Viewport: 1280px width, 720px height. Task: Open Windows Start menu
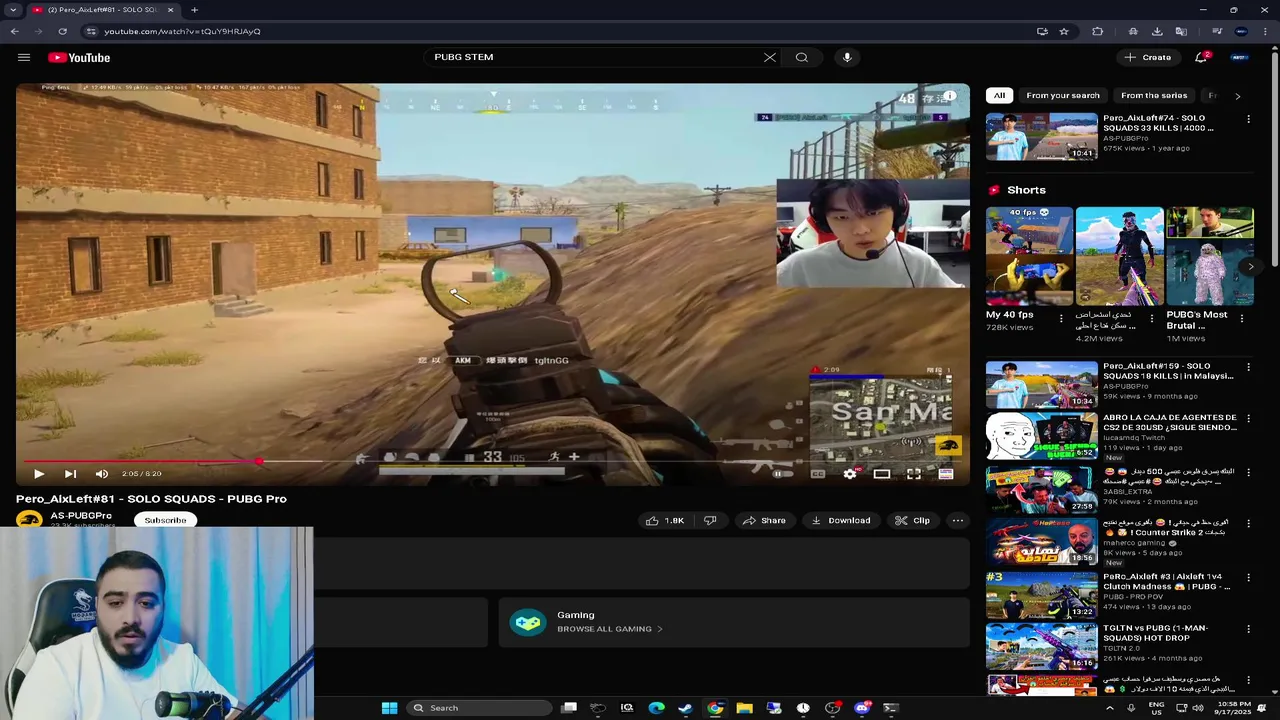[x=389, y=708]
